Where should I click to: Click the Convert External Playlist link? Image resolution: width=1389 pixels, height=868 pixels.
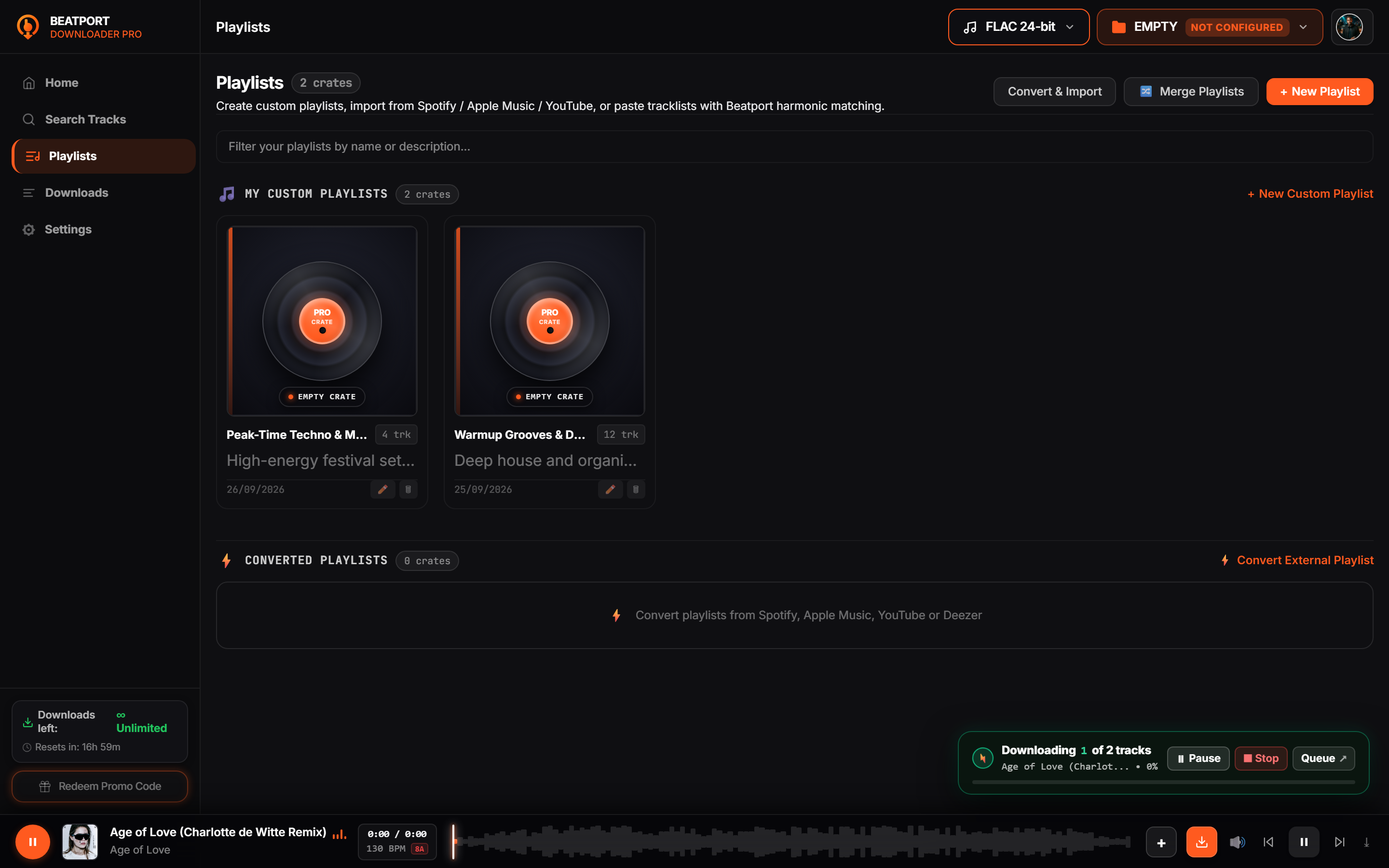1297,560
